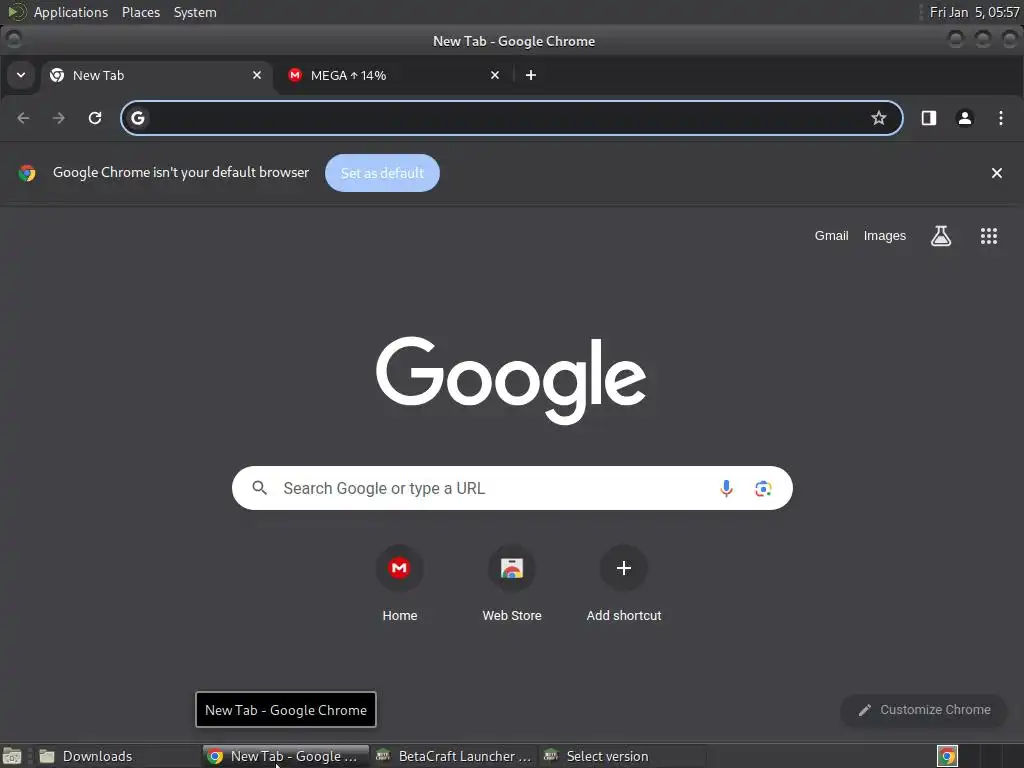Select New Tab - Google taskbar entry
1024x768 pixels.
tap(285, 756)
